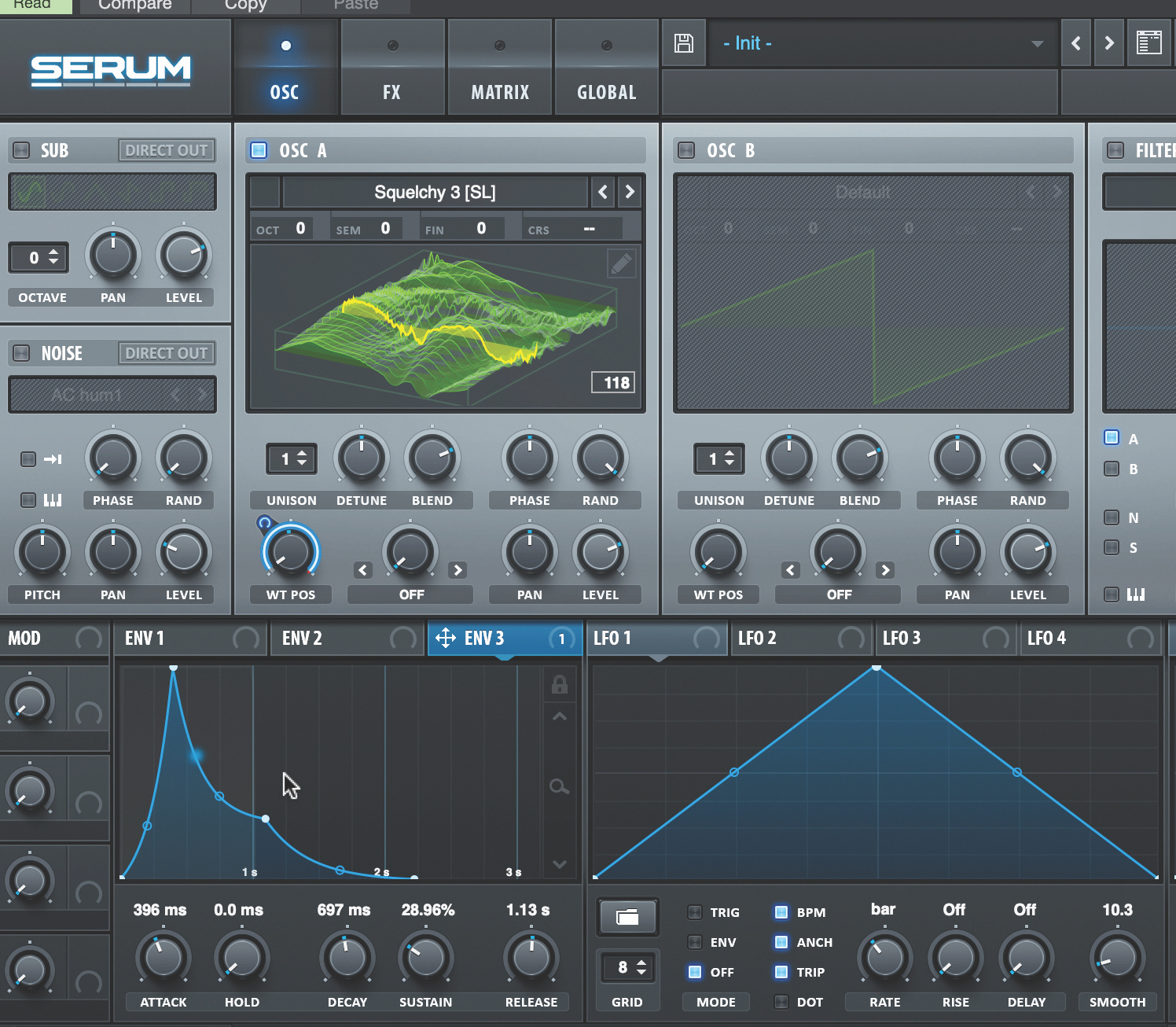The width and height of the screenshot is (1176, 1027).
Task: Enable LFO TRIG mode
Action: pos(695,912)
